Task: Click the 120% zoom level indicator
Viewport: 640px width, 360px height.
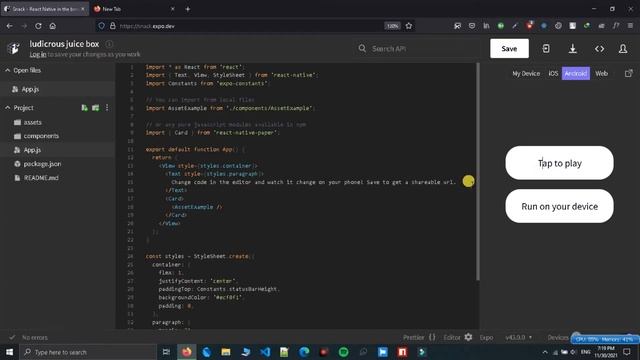Action: pos(392,26)
